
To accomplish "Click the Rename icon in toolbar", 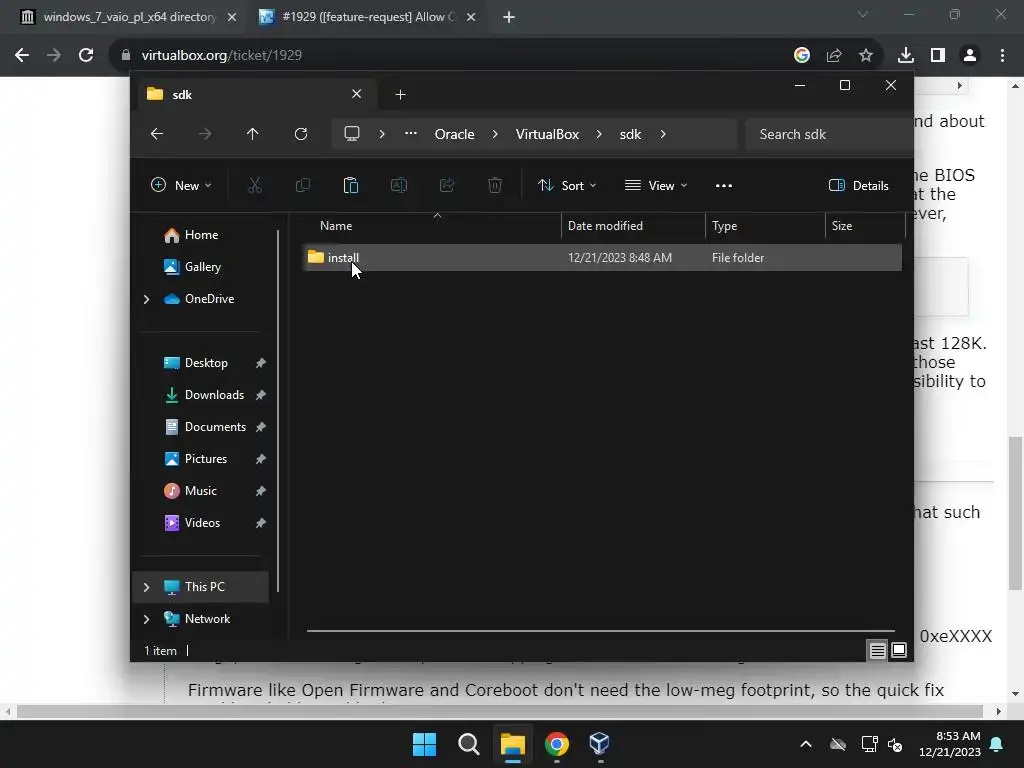I will pyautogui.click(x=398, y=185).
